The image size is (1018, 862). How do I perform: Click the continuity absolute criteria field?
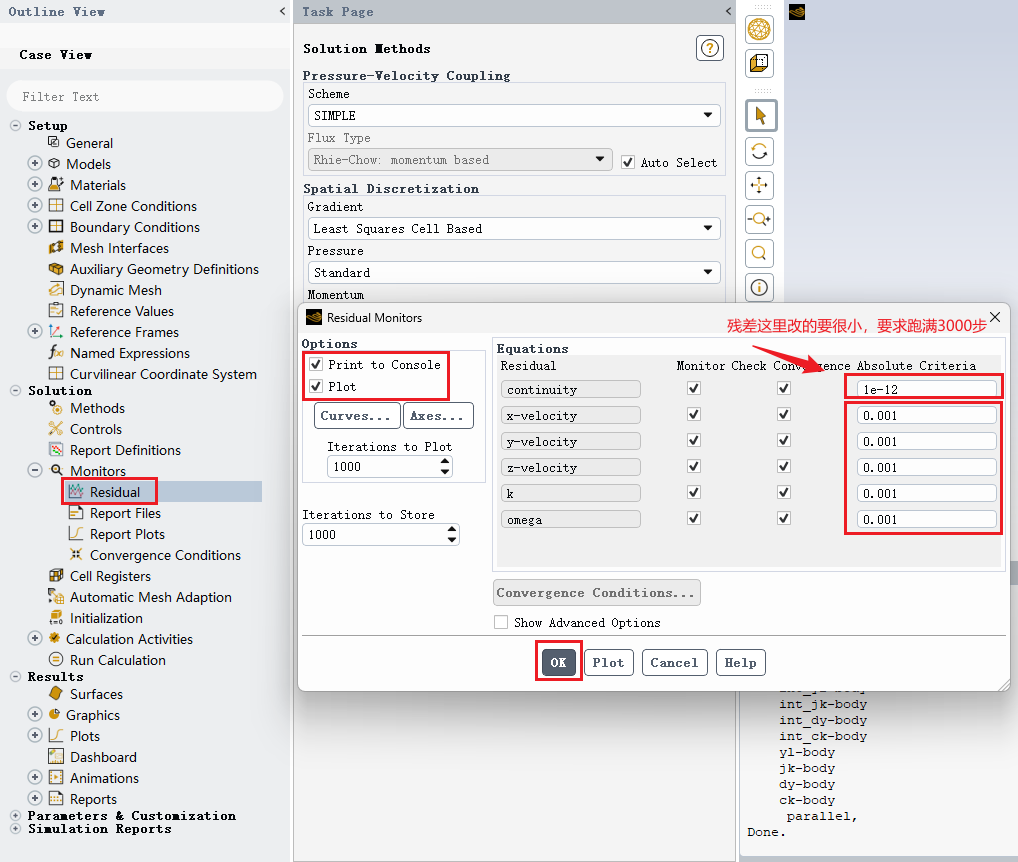click(x=926, y=389)
